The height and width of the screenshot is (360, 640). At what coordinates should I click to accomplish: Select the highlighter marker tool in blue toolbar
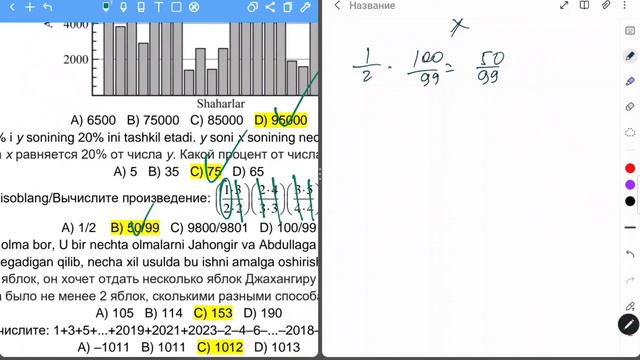[123, 7]
